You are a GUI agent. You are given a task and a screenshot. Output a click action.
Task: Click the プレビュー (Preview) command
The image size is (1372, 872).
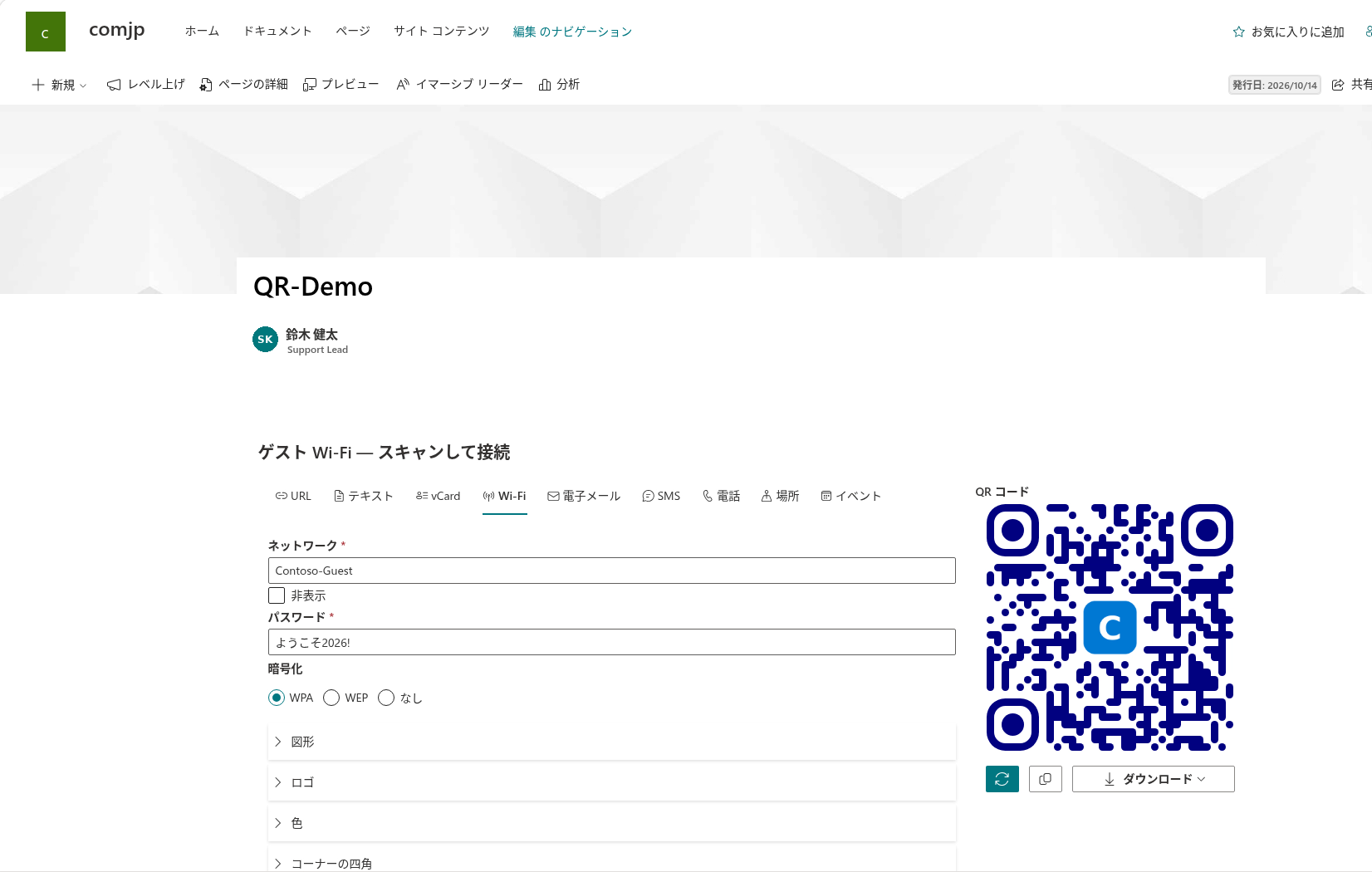[x=341, y=85]
